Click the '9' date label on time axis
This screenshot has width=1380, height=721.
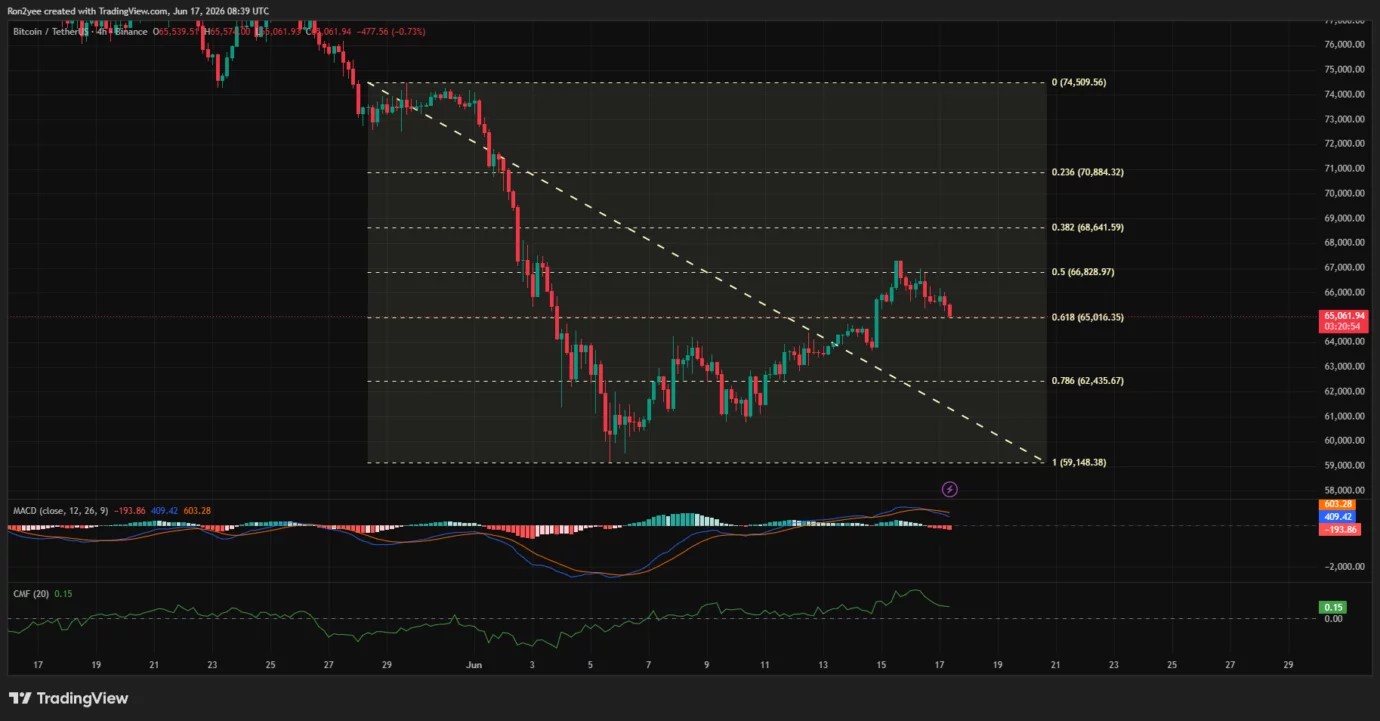(707, 664)
